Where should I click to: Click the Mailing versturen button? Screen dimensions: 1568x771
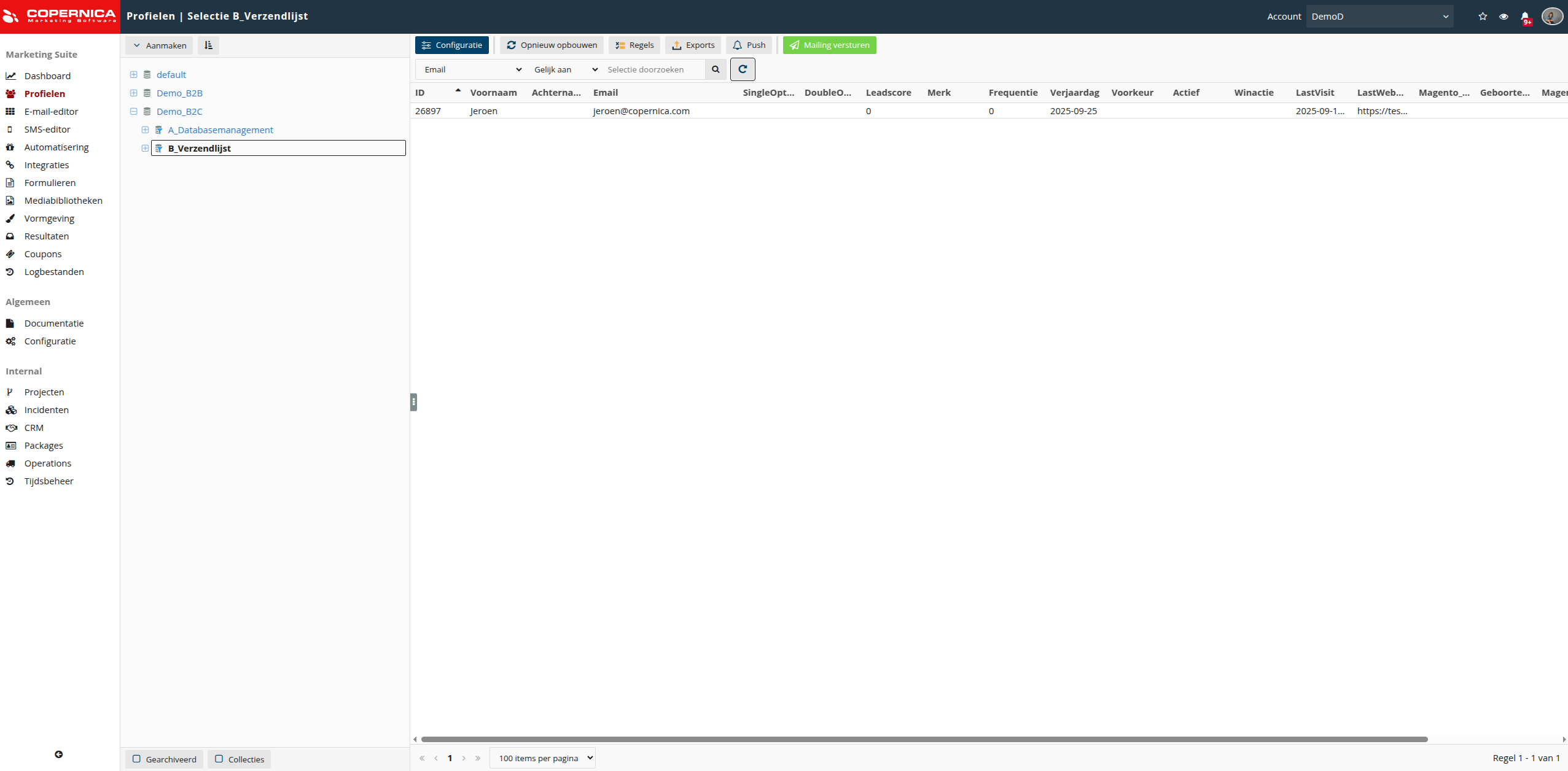point(829,45)
